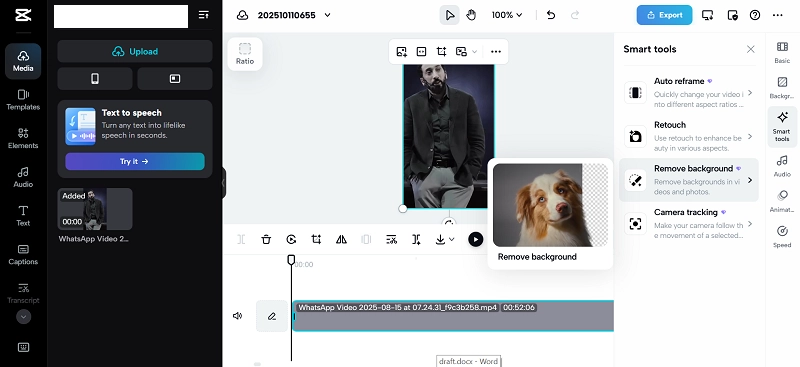Open the Templates panel
Screen dimensions: 800x367
point(23,100)
